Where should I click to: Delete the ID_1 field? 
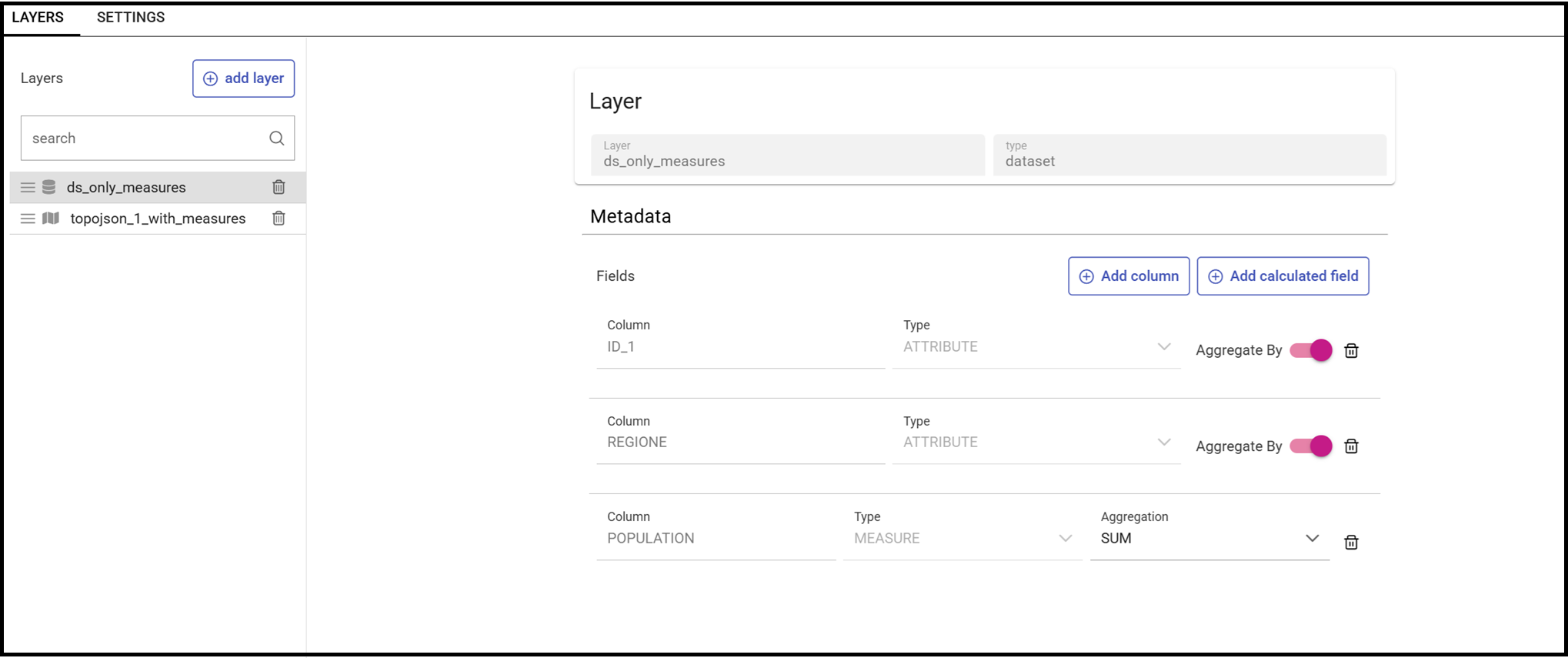click(1351, 351)
